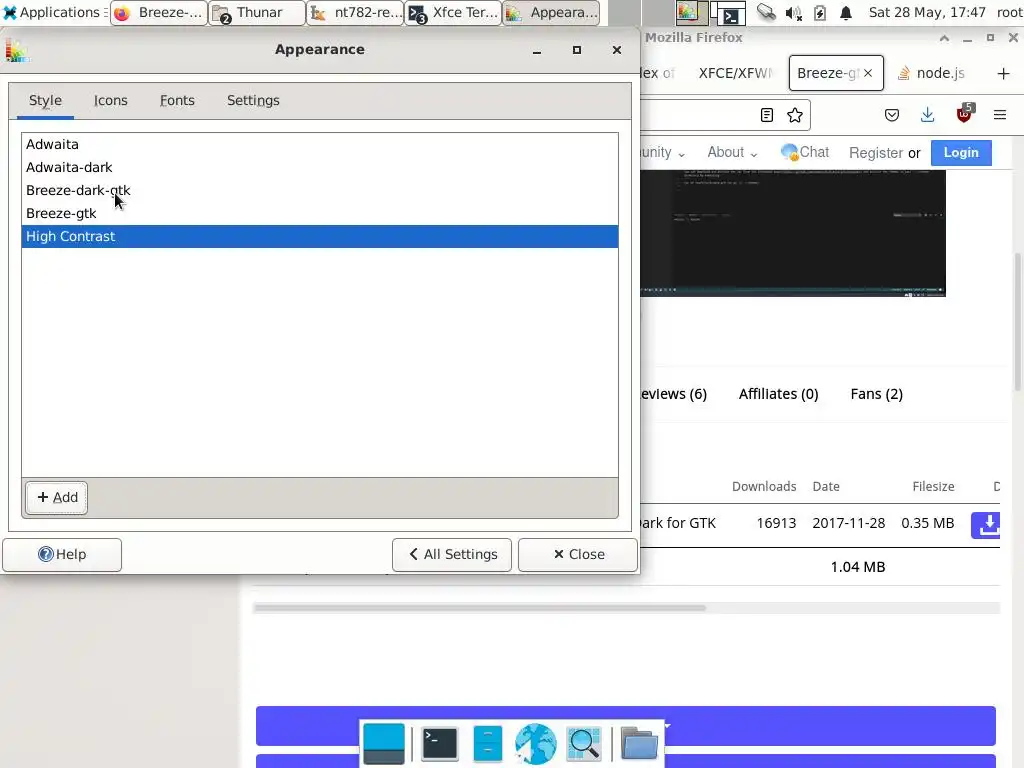Open the Applications menu in the top panel
Screen dimensions: 1024x768
pyautogui.click(x=52, y=12)
